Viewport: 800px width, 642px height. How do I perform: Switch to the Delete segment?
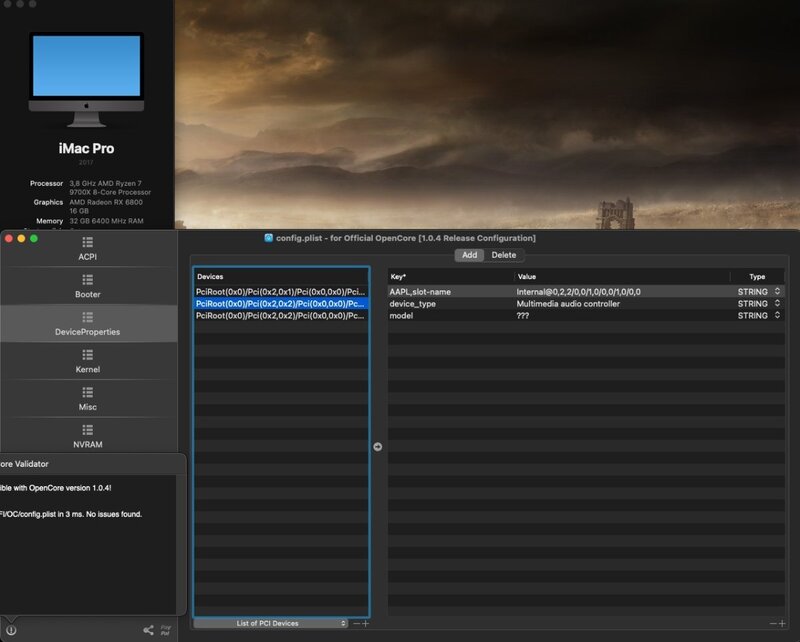[504, 255]
